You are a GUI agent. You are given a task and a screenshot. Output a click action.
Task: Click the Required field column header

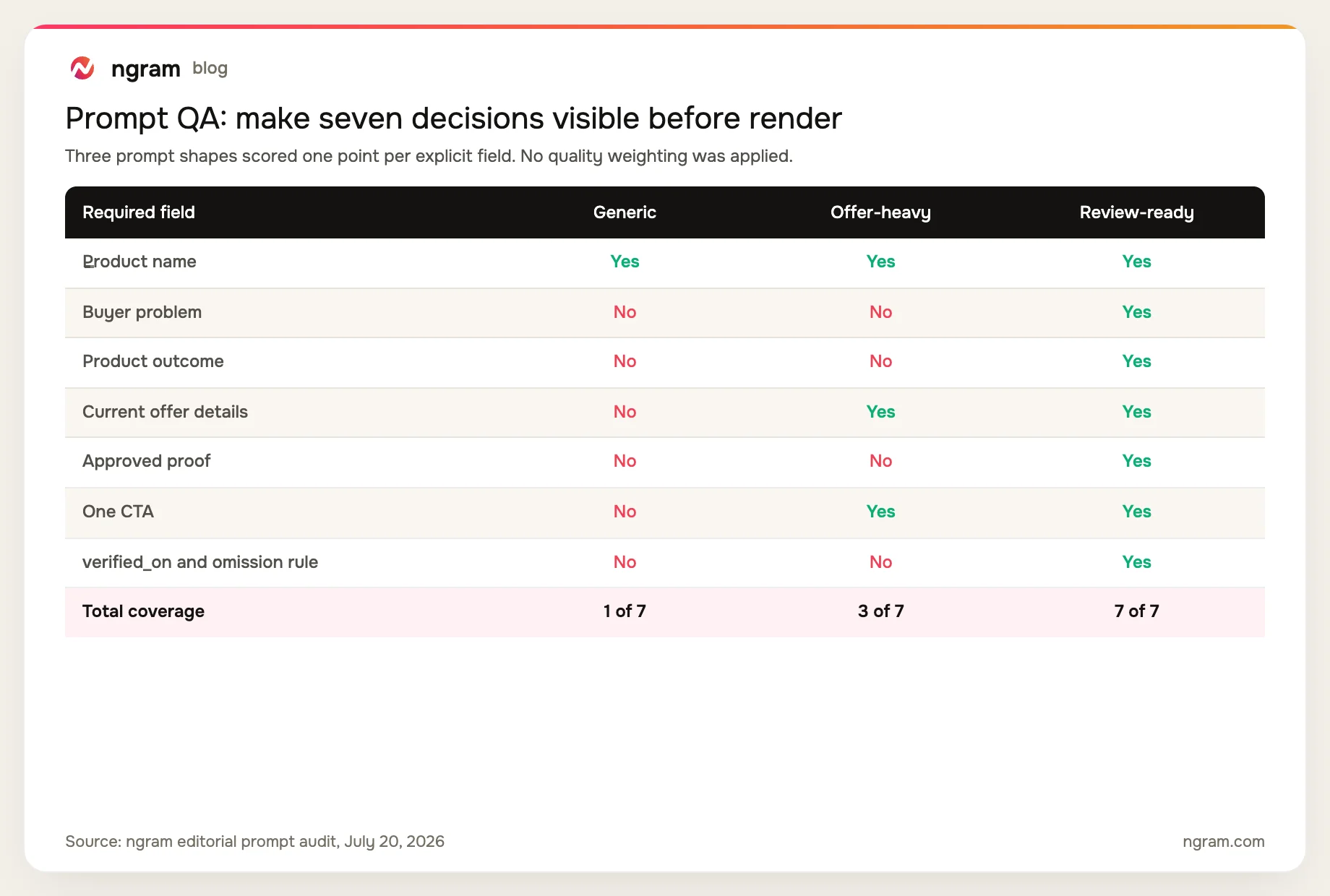point(139,212)
